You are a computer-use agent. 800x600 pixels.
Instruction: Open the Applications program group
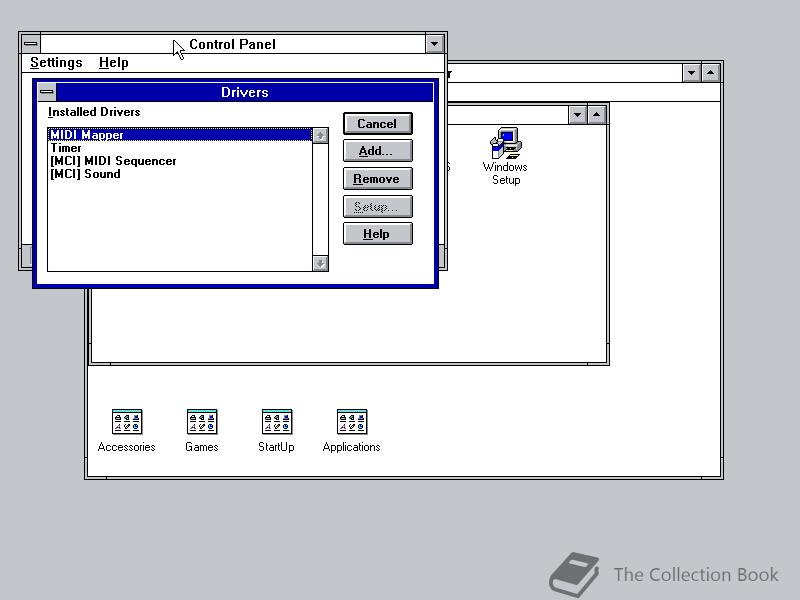(x=352, y=431)
